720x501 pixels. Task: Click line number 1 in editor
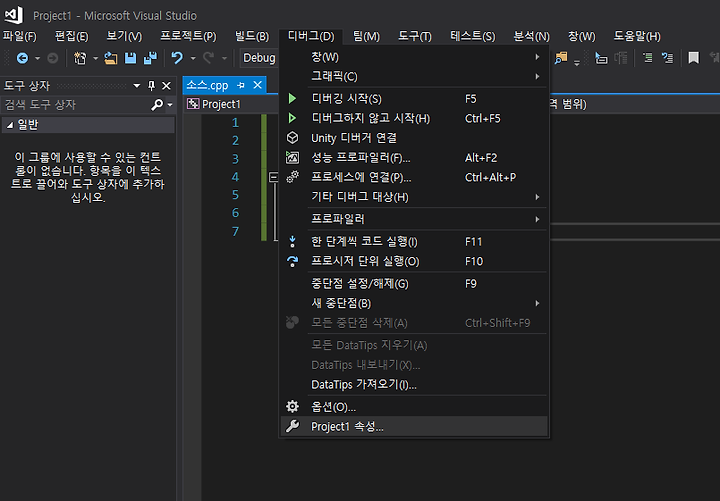click(x=235, y=123)
